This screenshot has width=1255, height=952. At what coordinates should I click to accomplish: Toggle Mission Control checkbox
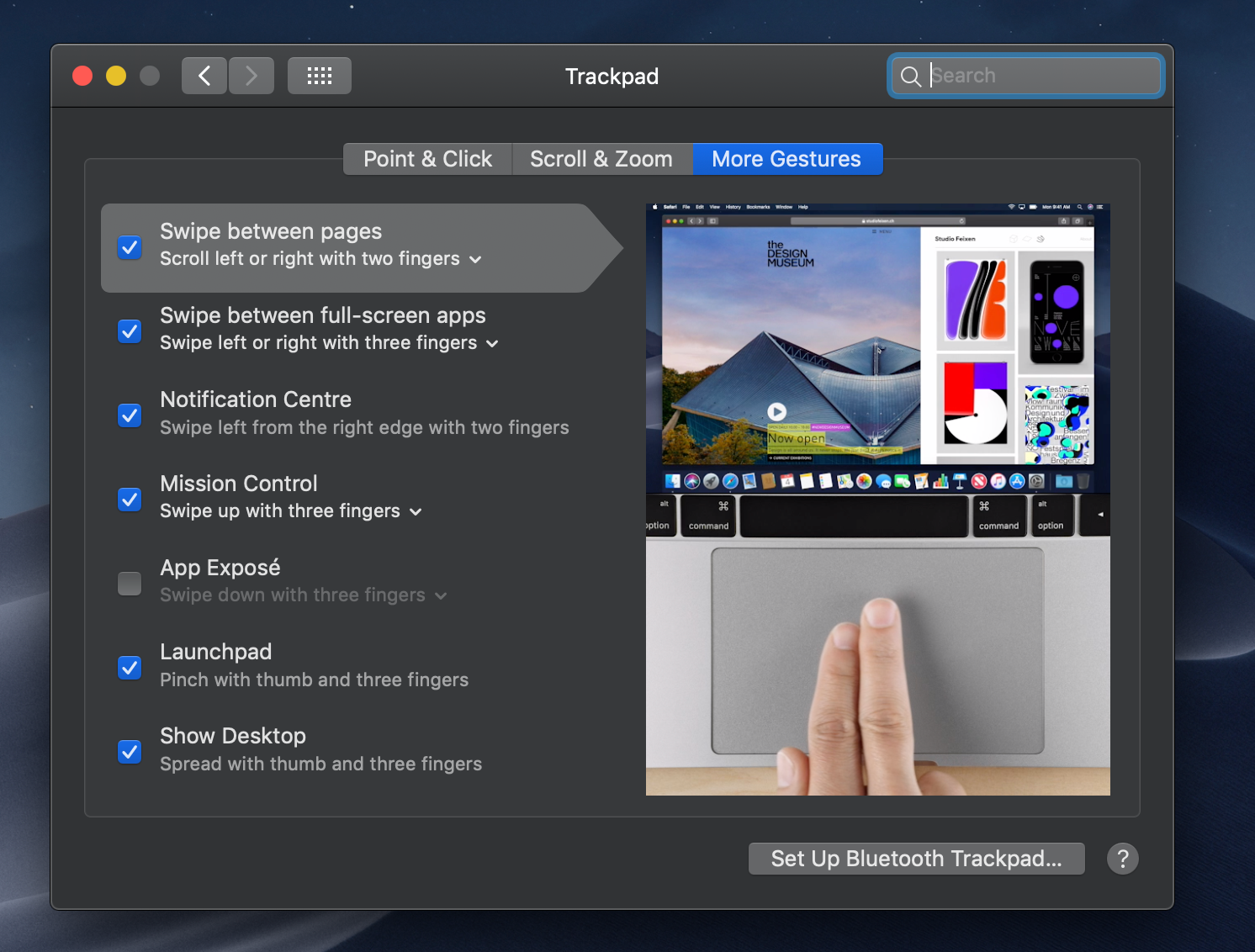(130, 500)
